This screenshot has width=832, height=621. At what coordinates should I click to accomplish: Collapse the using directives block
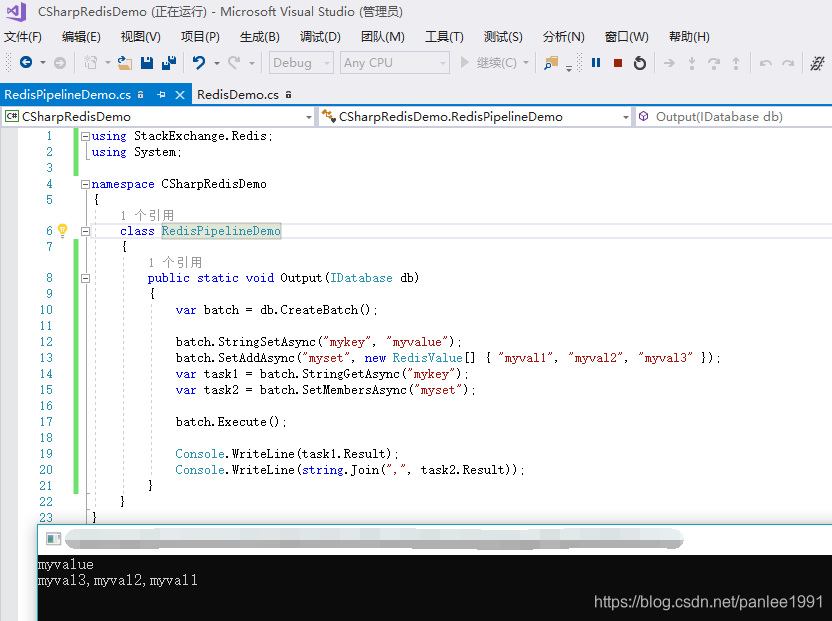[x=85, y=136]
